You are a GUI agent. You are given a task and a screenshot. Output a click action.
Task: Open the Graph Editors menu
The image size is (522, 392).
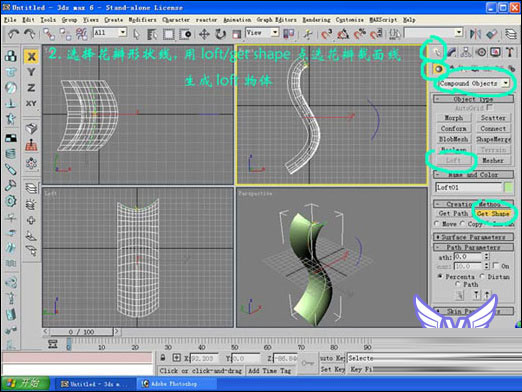[277, 20]
